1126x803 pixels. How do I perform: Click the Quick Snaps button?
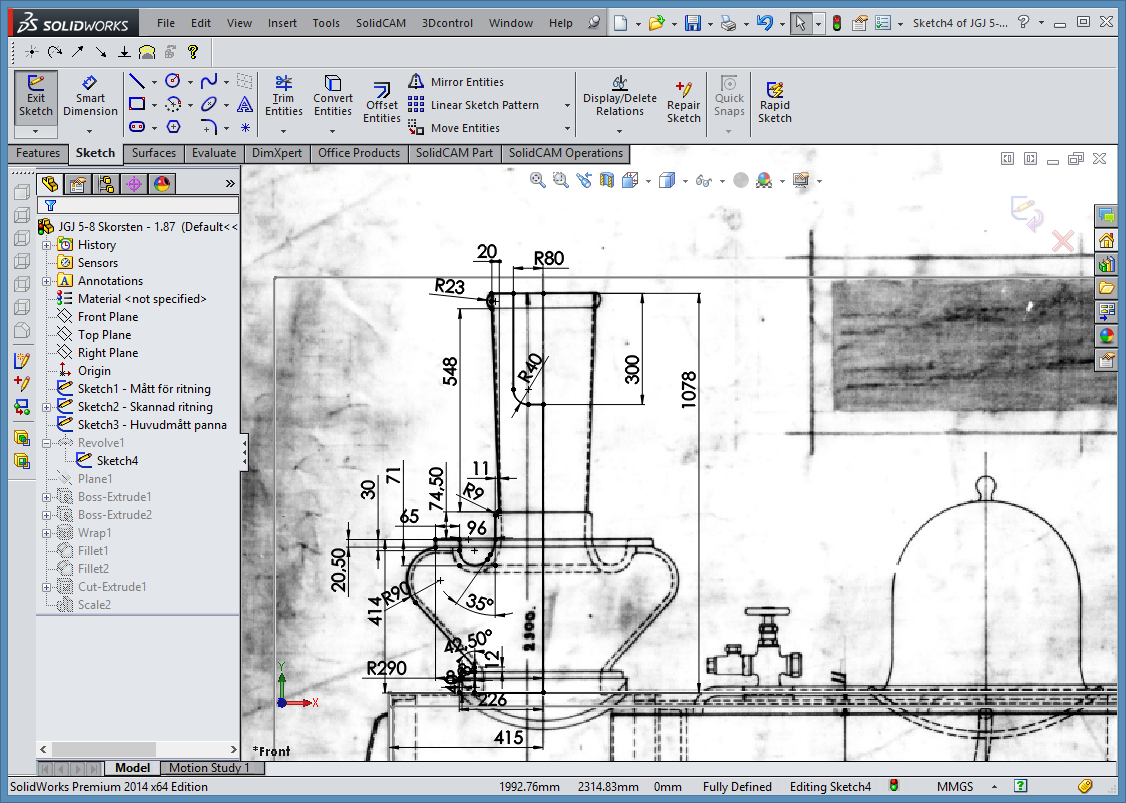click(729, 96)
